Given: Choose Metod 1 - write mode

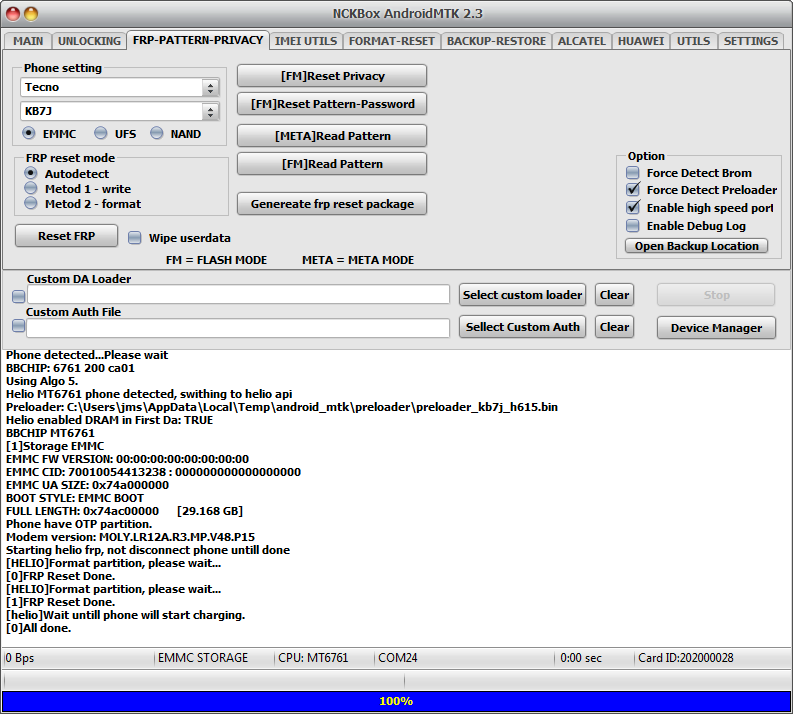Looking at the screenshot, I should pyautogui.click(x=31, y=189).
